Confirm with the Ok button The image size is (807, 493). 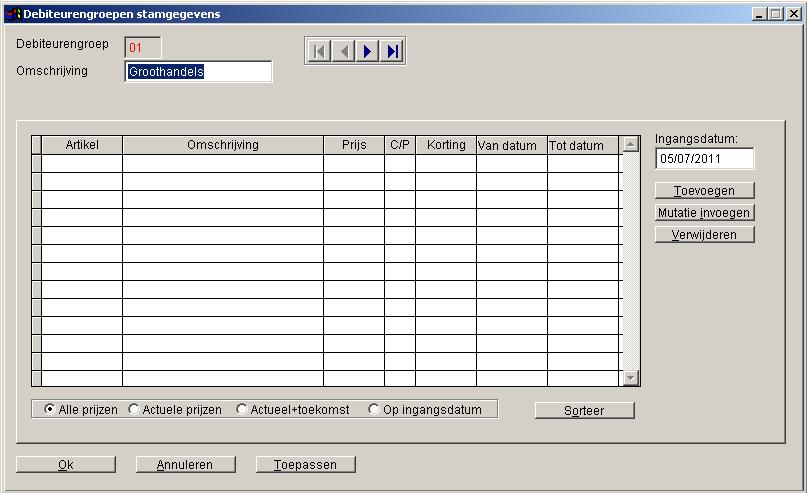pos(66,465)
